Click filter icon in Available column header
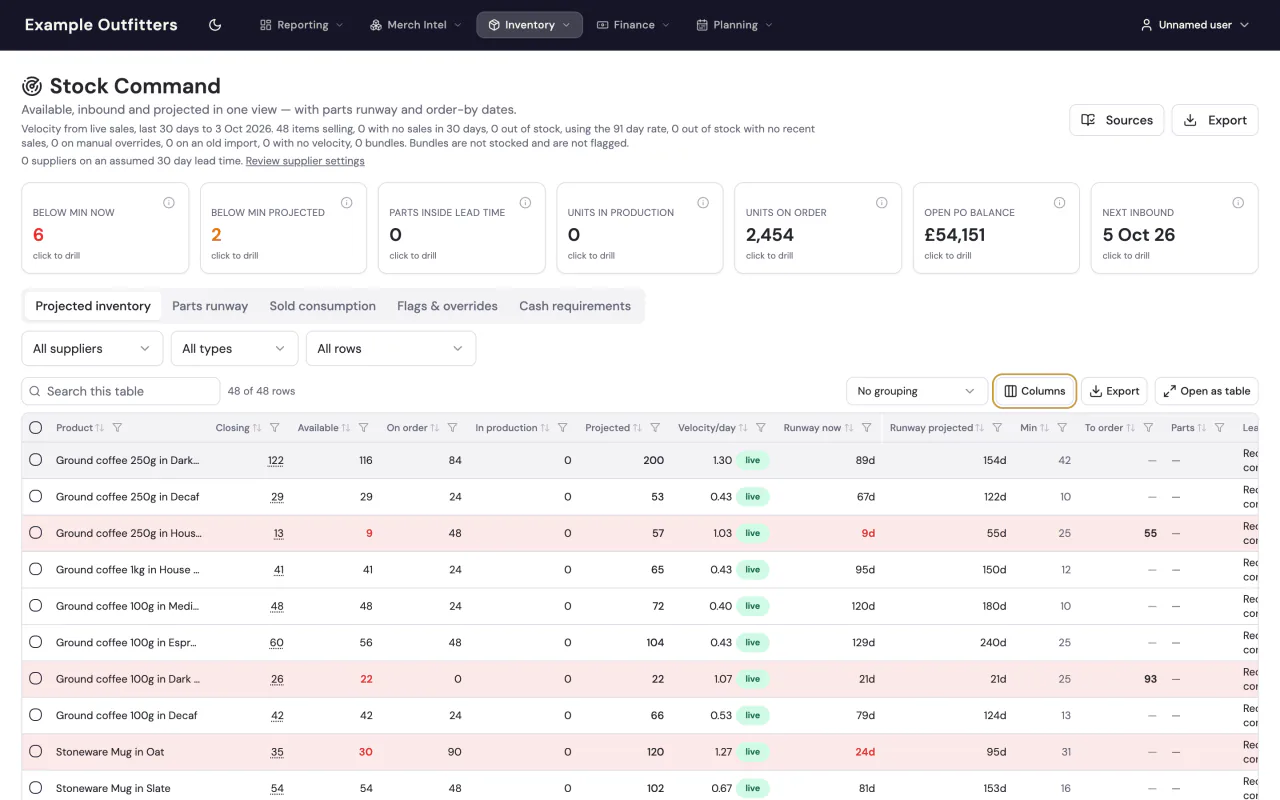The image size is (1280, 800). tap(364, 428)
